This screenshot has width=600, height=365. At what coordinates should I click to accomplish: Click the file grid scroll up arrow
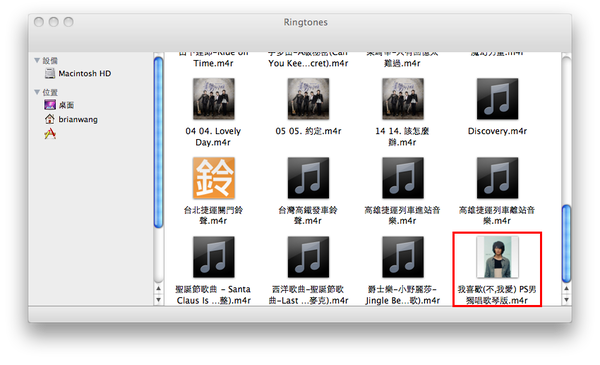[566, 288]
